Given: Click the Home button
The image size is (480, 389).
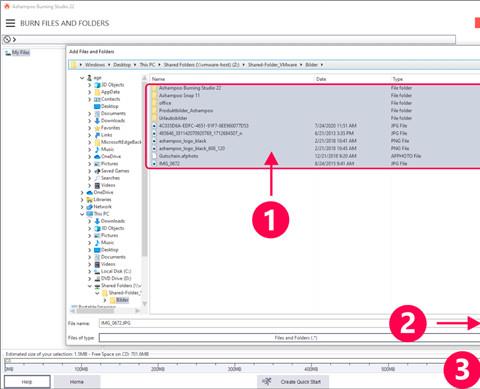Looking at the screenshot, I should (x=77, y=382).
